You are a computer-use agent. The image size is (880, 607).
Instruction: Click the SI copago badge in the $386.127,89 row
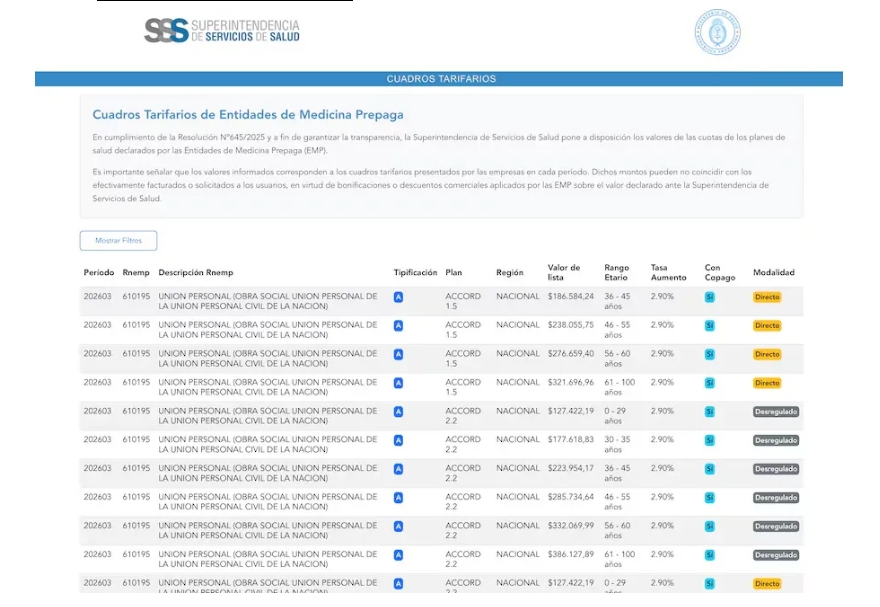tap(709, 555)
